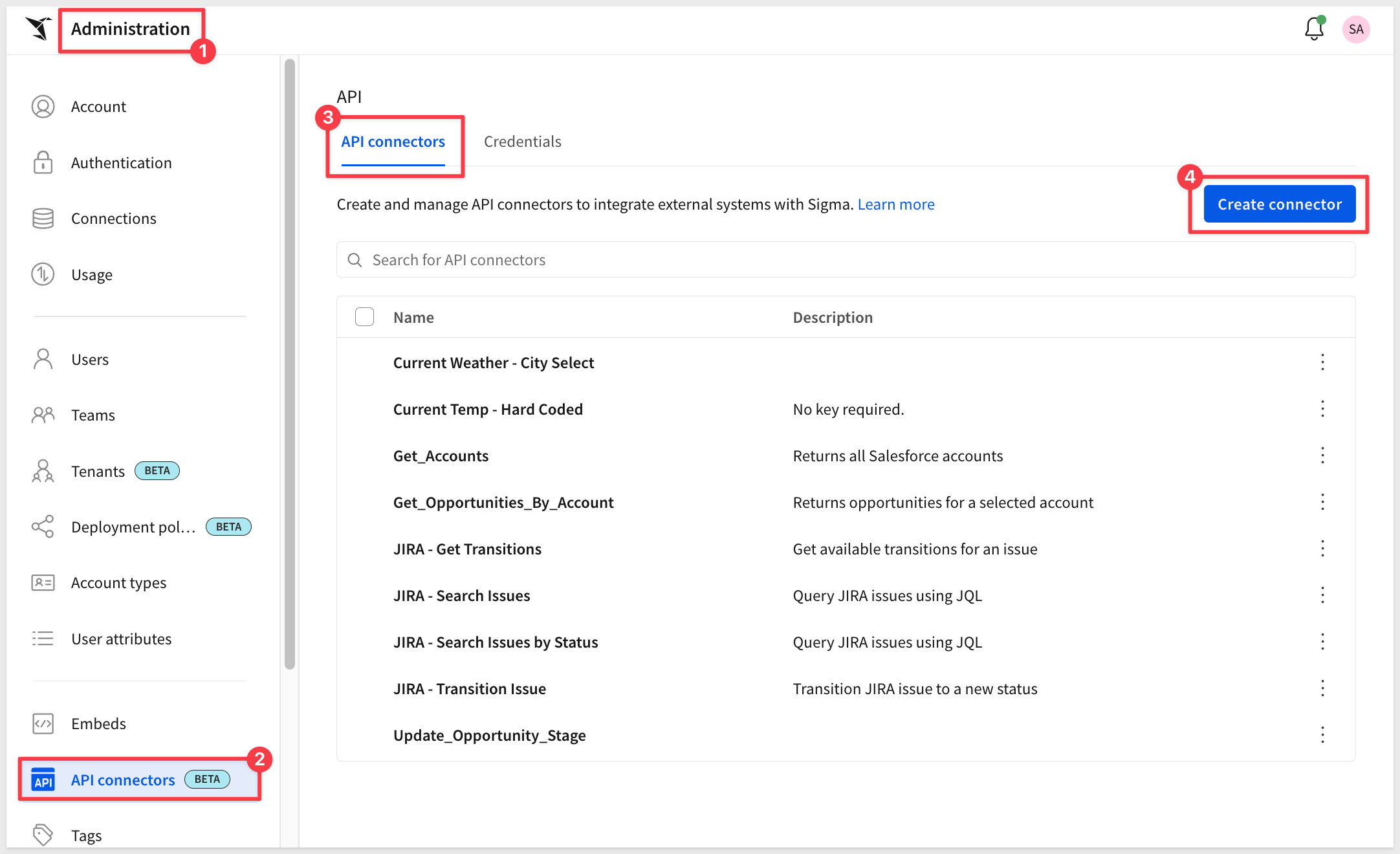Open the Tenants sidebar item
Viewport: 1400px width, 854px height.
[x=98, y=471]
